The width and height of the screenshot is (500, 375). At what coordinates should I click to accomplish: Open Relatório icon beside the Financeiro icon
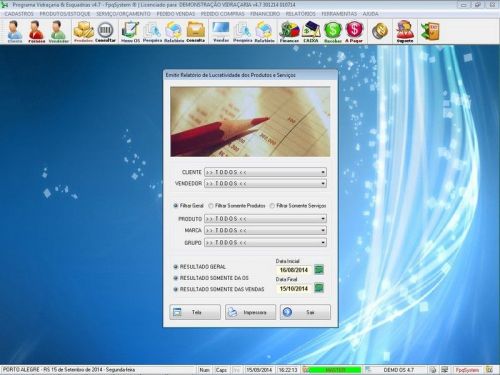tap(264, 32)
